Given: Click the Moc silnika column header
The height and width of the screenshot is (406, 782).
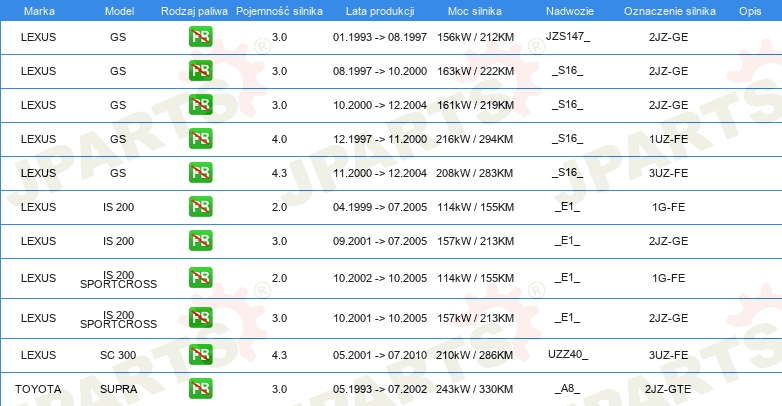Looking at the screenshot, I should [475, 11].
